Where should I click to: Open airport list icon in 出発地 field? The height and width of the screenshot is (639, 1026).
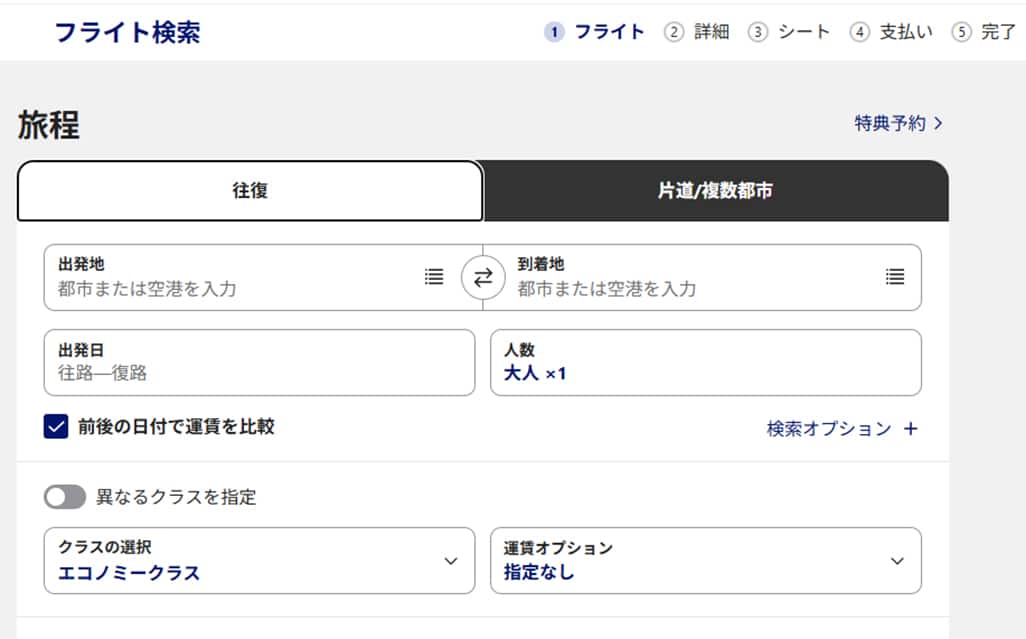434,277
